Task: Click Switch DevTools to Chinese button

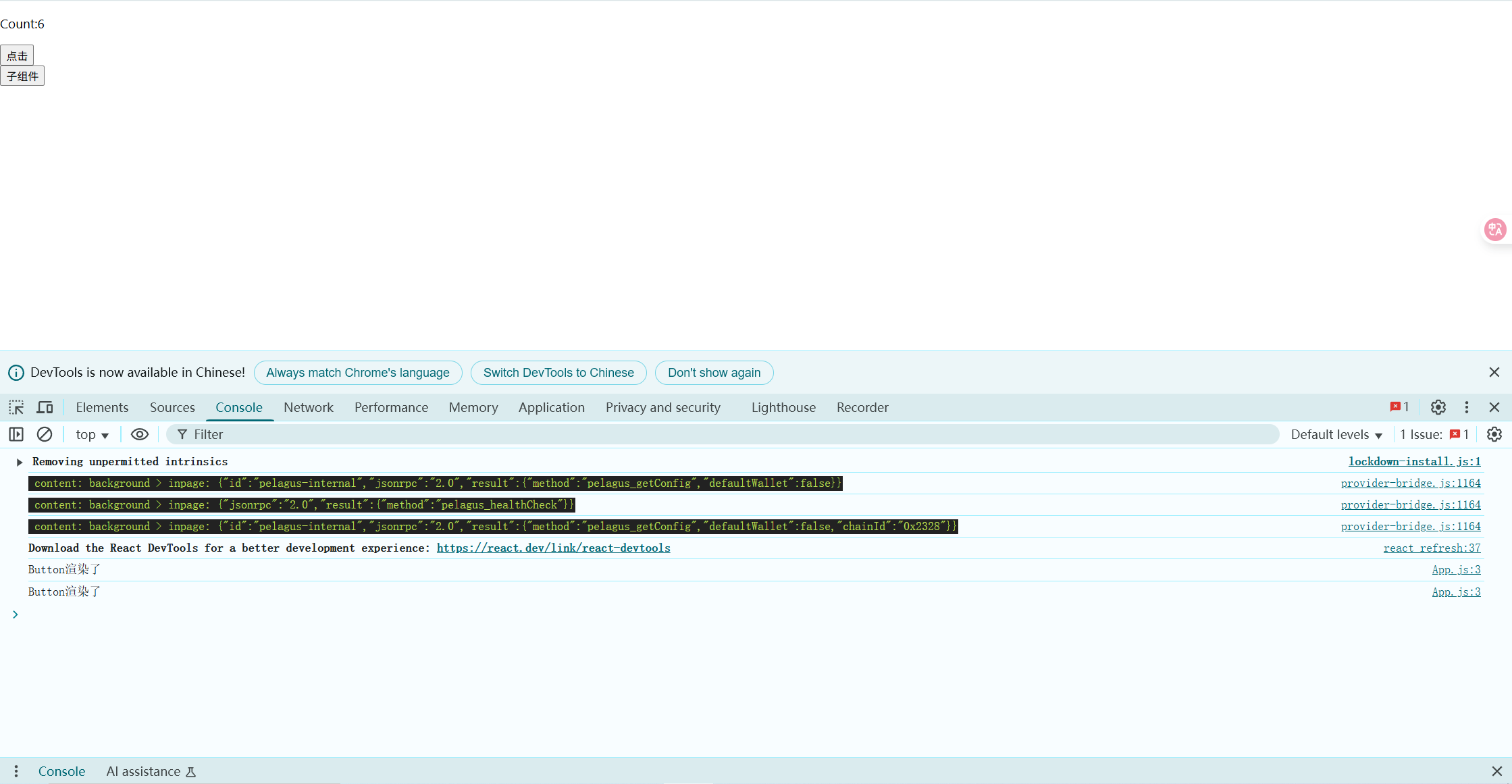Action: tap(558, 373)
